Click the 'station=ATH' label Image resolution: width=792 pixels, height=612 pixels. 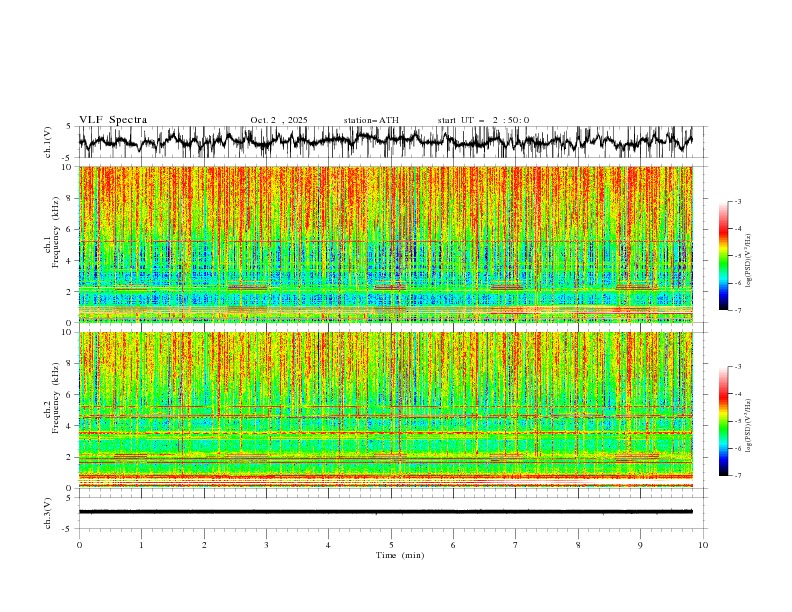click(371, 120)
